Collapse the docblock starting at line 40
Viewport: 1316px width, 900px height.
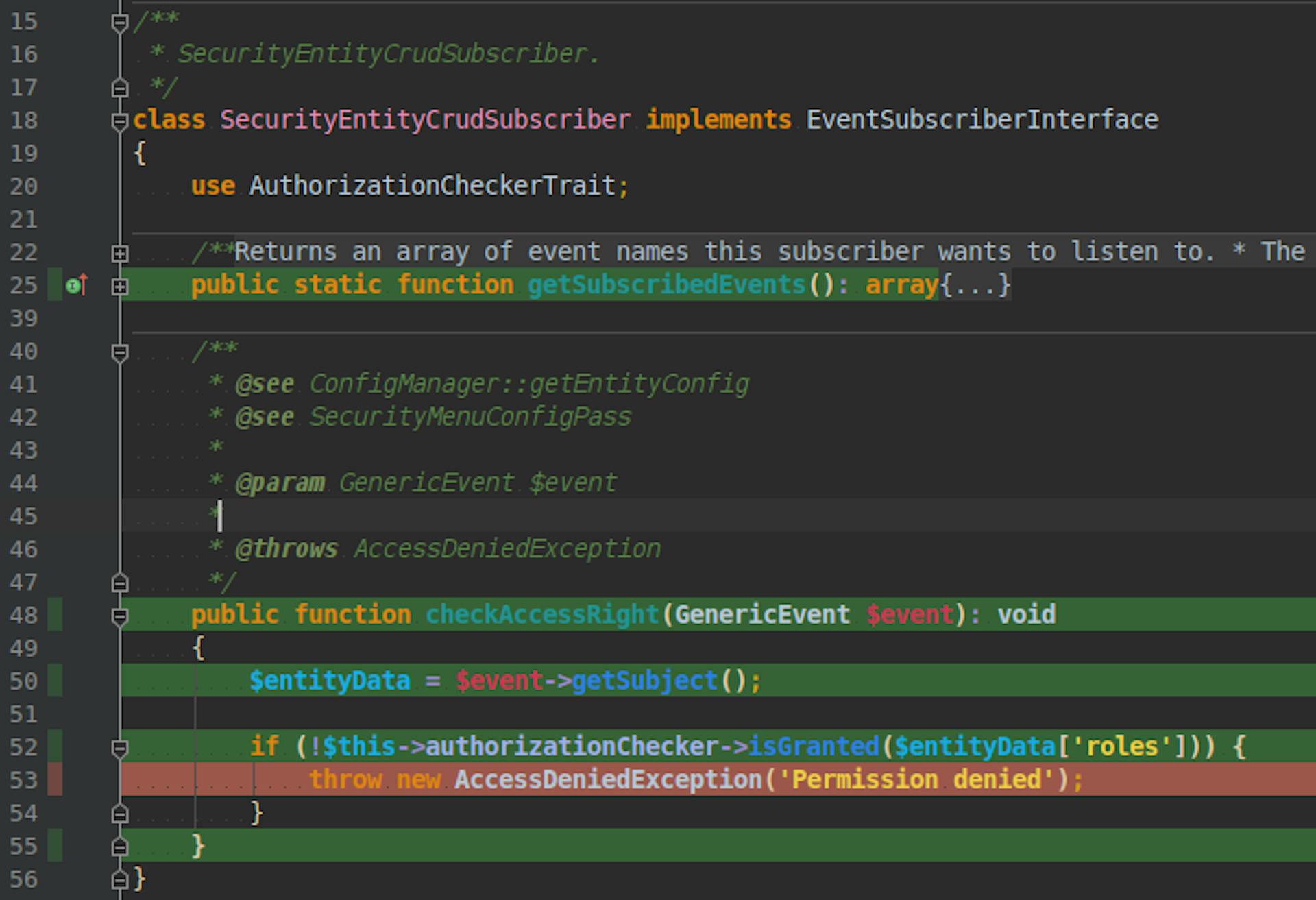[x=120, y=352]
